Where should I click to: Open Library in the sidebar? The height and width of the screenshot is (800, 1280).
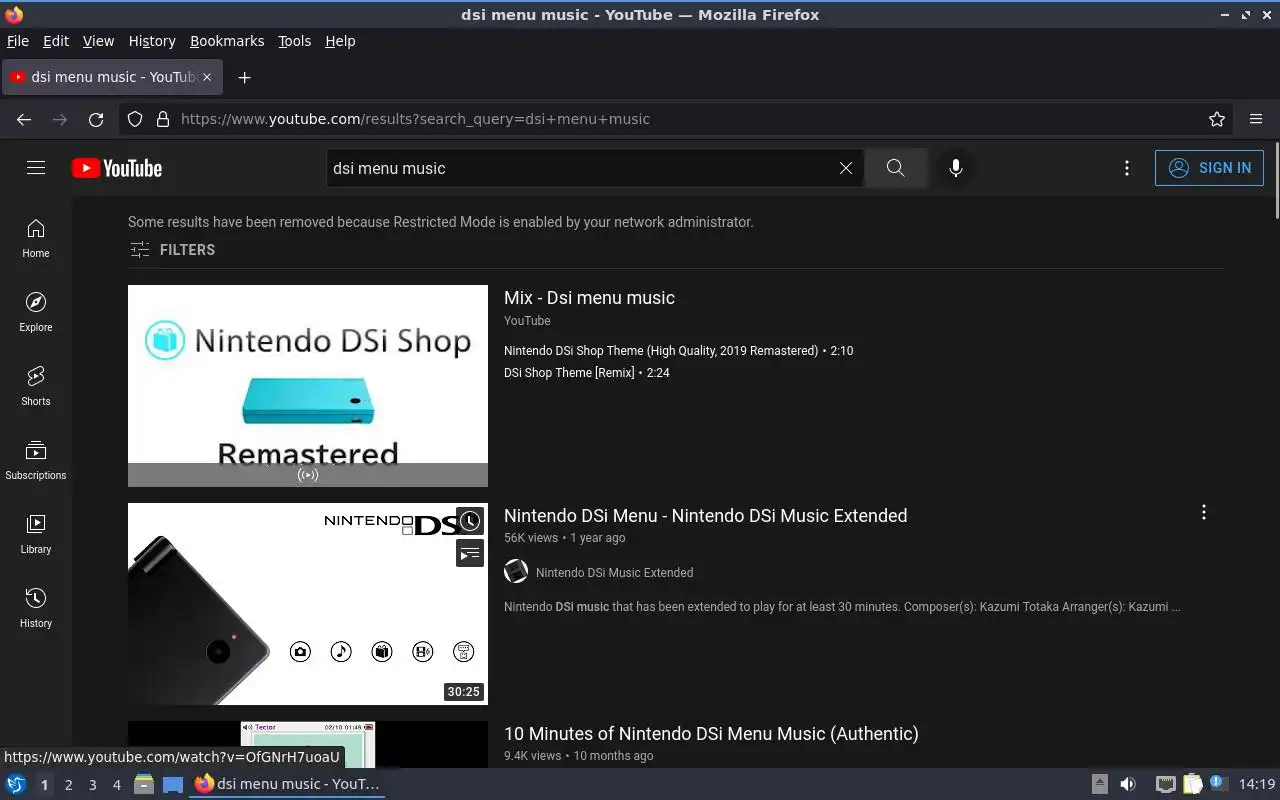point(36,535)
